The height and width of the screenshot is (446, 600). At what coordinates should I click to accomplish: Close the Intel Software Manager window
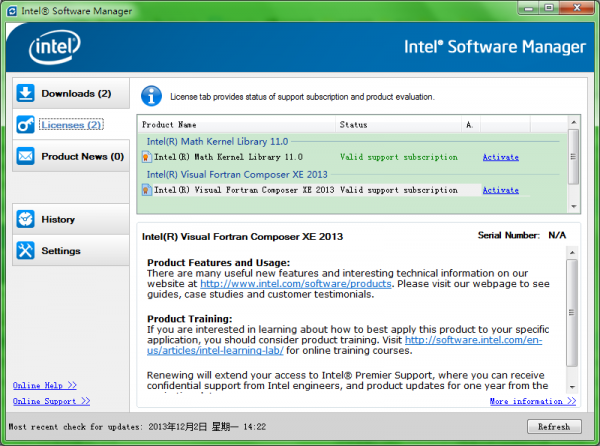(577, 8)
